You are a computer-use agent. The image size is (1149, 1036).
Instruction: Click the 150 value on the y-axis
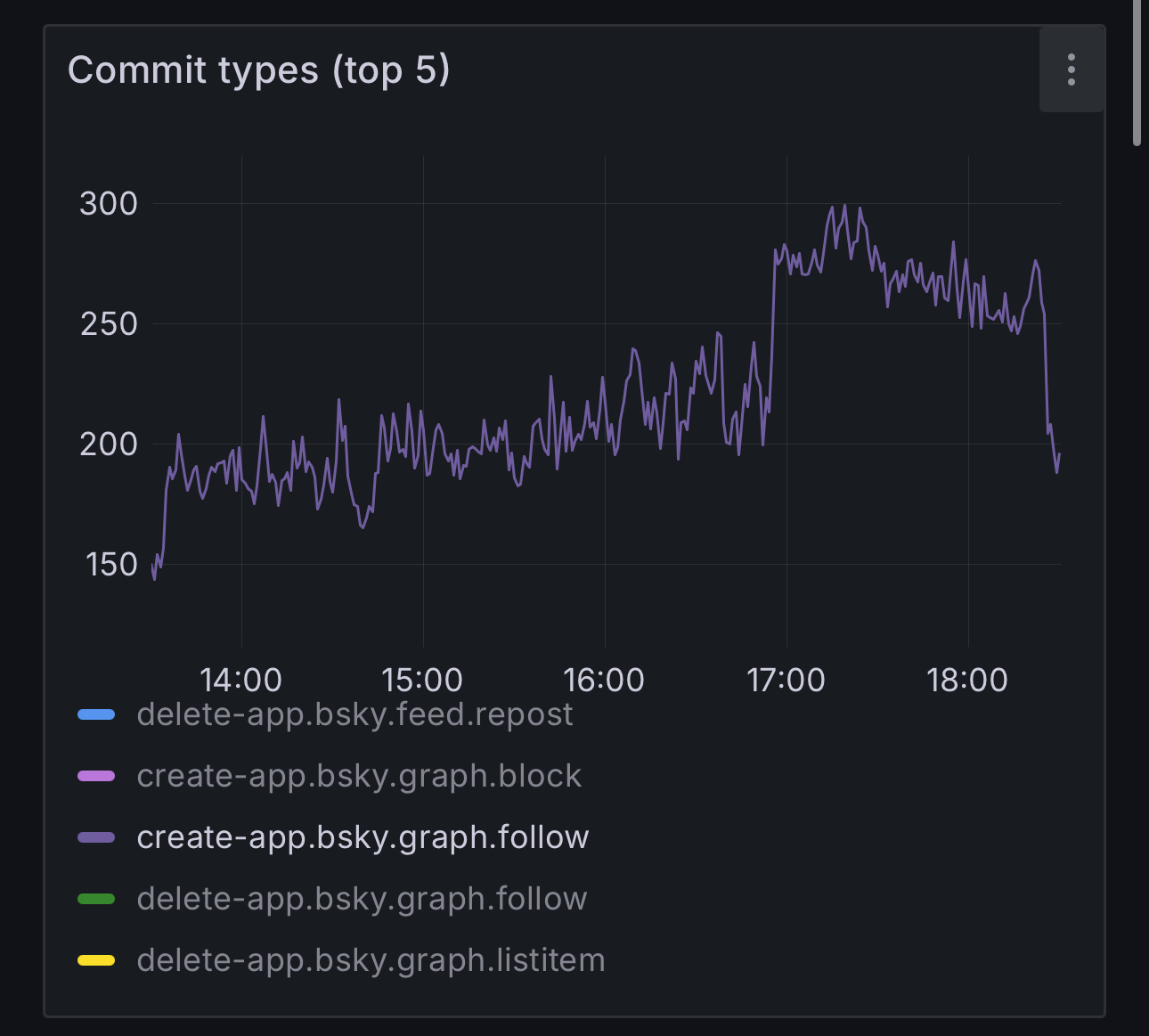click(111, 565)
